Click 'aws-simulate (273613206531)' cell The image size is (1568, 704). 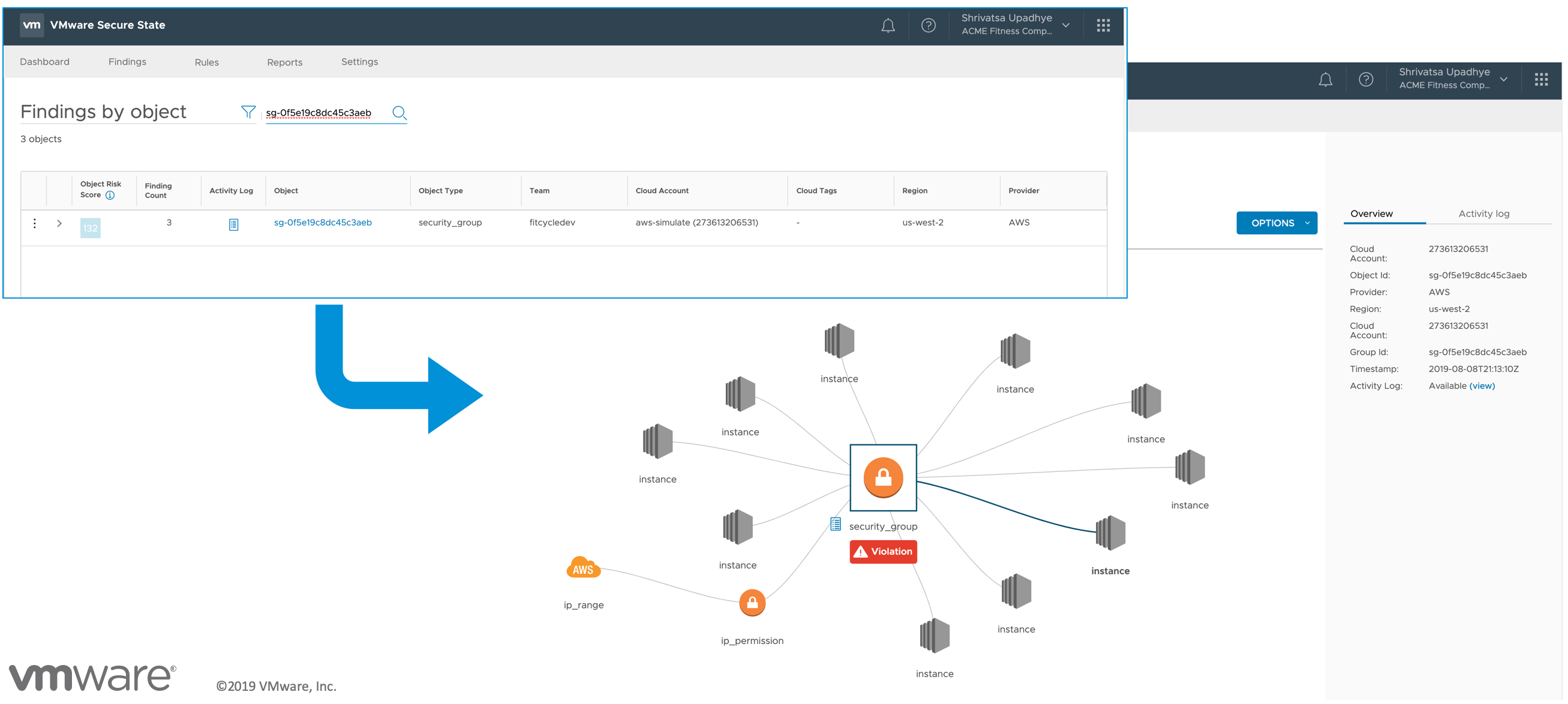click(x=696, y=222)
